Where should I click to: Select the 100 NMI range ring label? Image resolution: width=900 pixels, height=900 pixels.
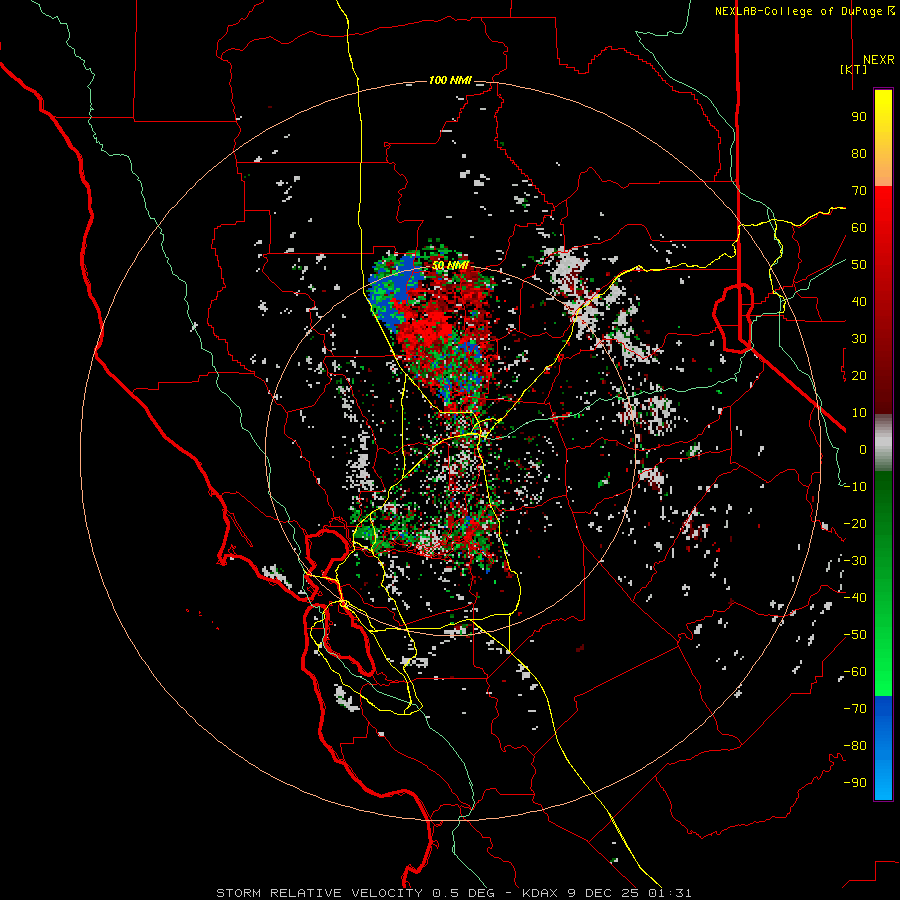(450, 80)
